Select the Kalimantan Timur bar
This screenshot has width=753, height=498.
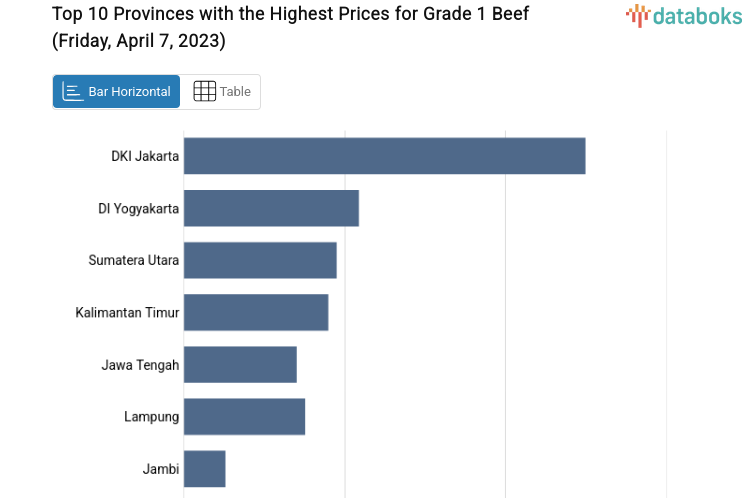click(256, 312)
